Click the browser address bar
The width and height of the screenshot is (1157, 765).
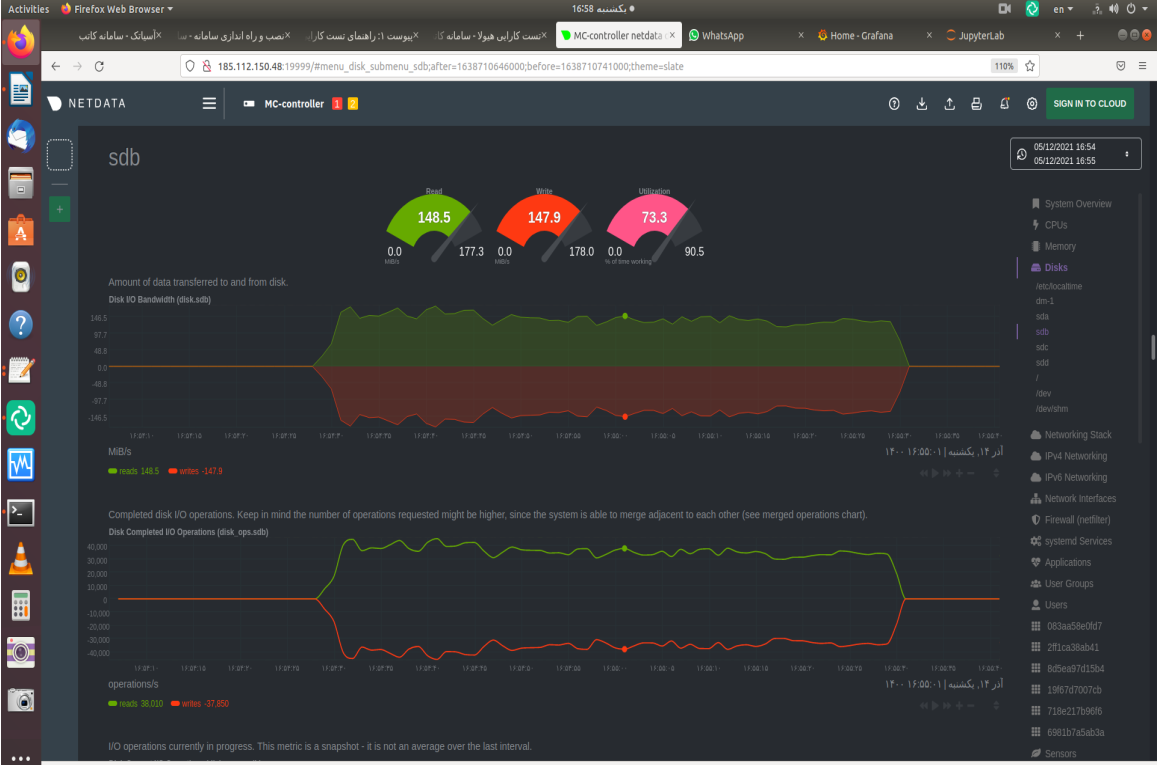pos(590,66)
